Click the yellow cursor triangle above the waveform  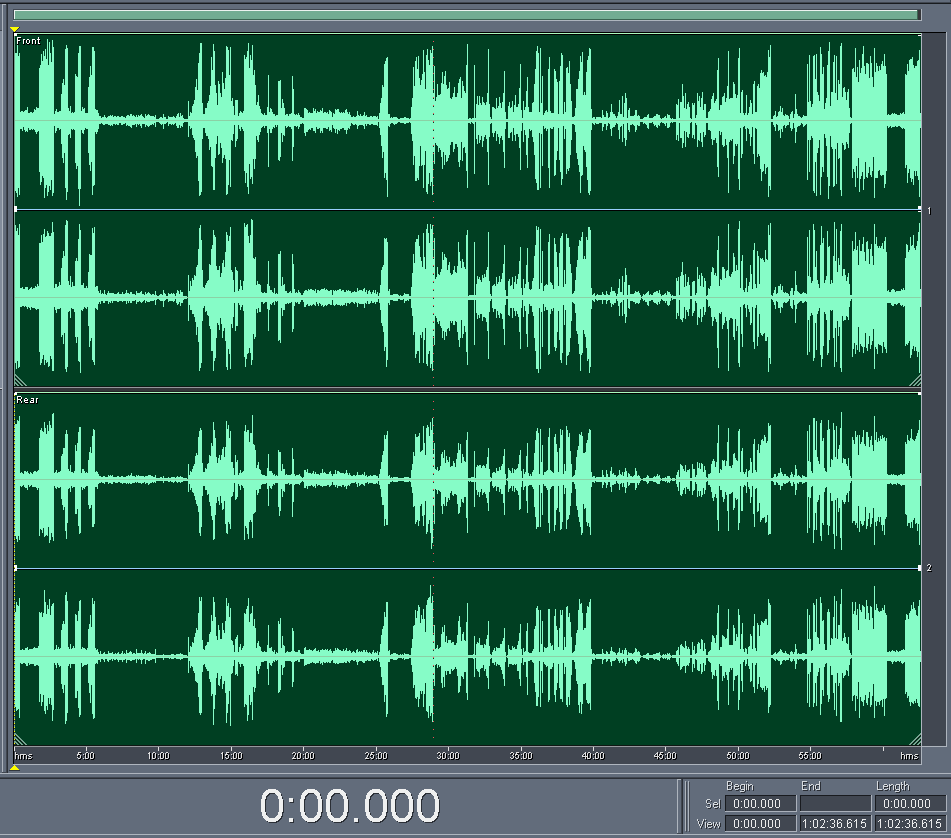tap(14, 30)
